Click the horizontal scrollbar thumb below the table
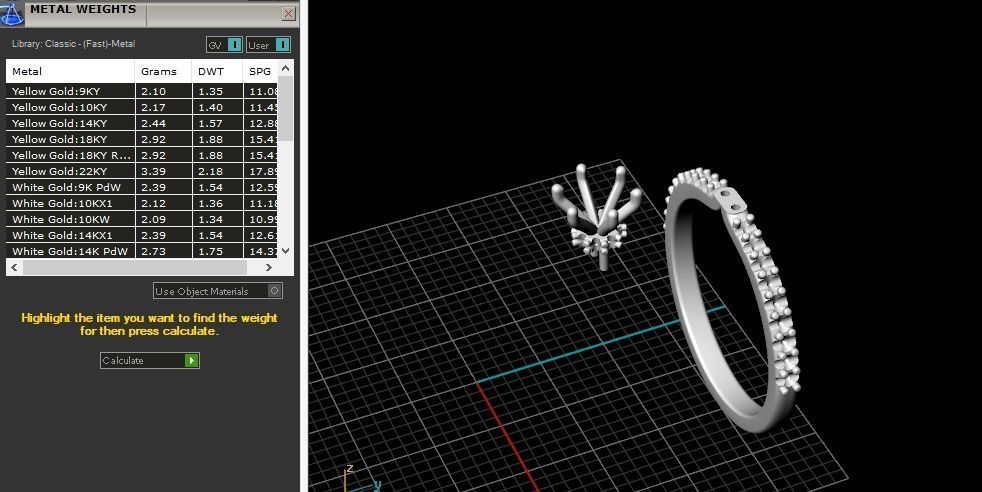 [135, 267]
